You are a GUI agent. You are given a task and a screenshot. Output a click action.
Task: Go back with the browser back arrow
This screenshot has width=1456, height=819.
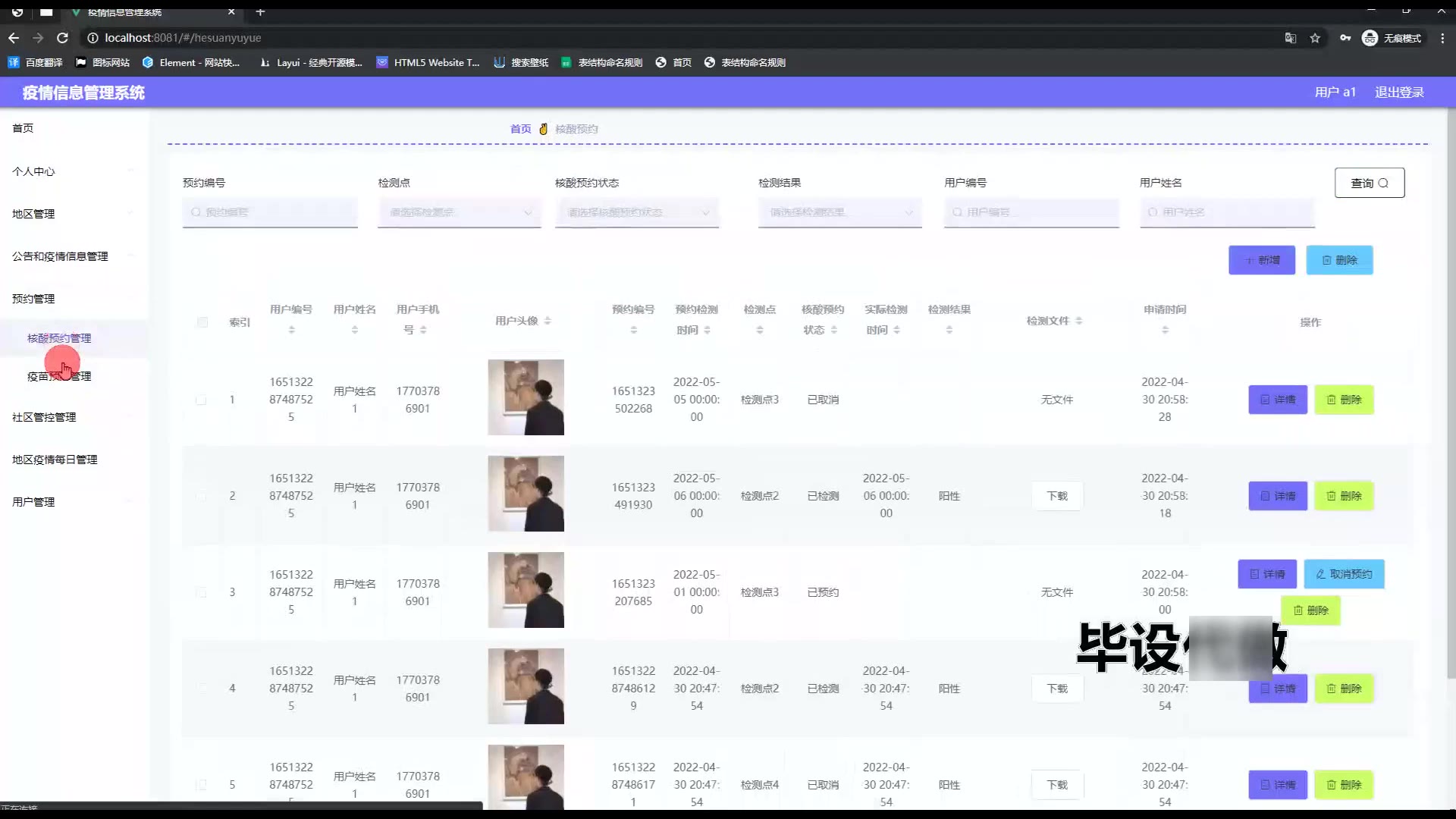pos(14,38)
